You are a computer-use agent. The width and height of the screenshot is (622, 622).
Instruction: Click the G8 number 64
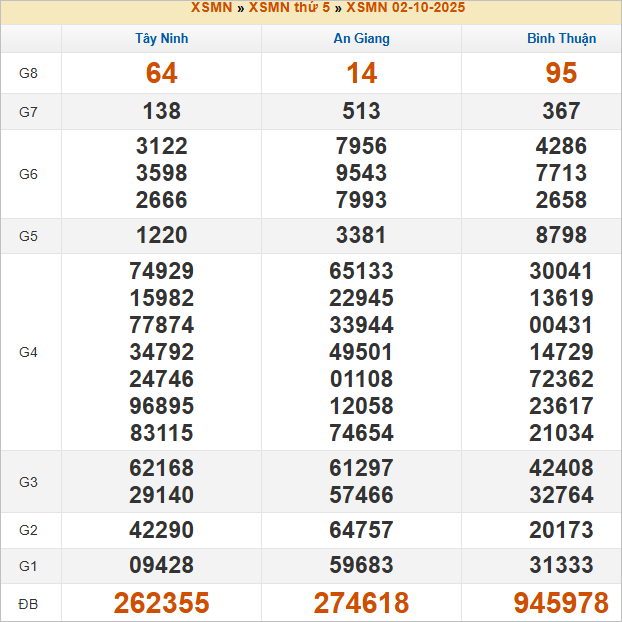click(x=161, y=73)
